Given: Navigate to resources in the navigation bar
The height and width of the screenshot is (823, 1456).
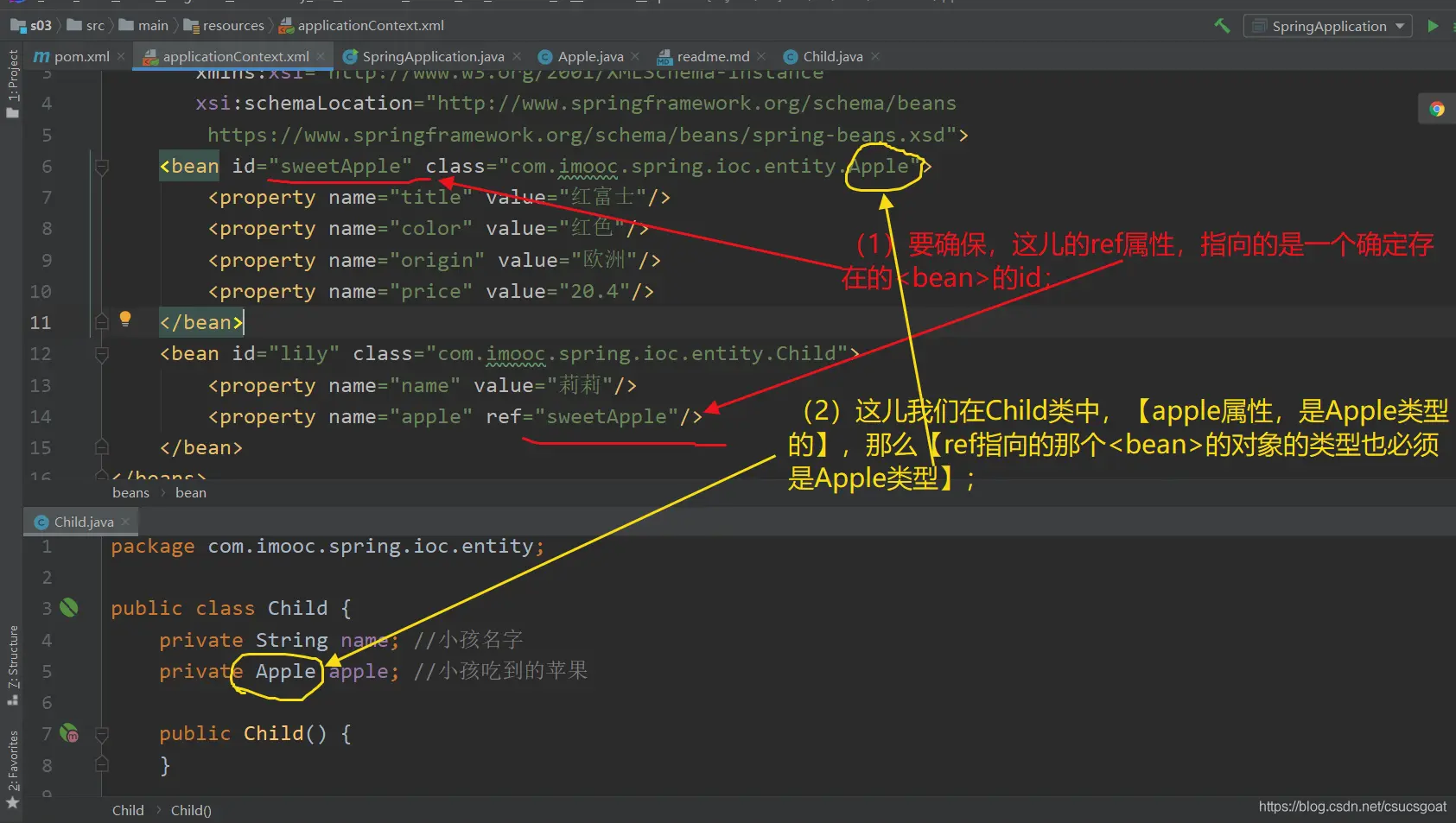Looking at the screenshot, I should 224,26.
